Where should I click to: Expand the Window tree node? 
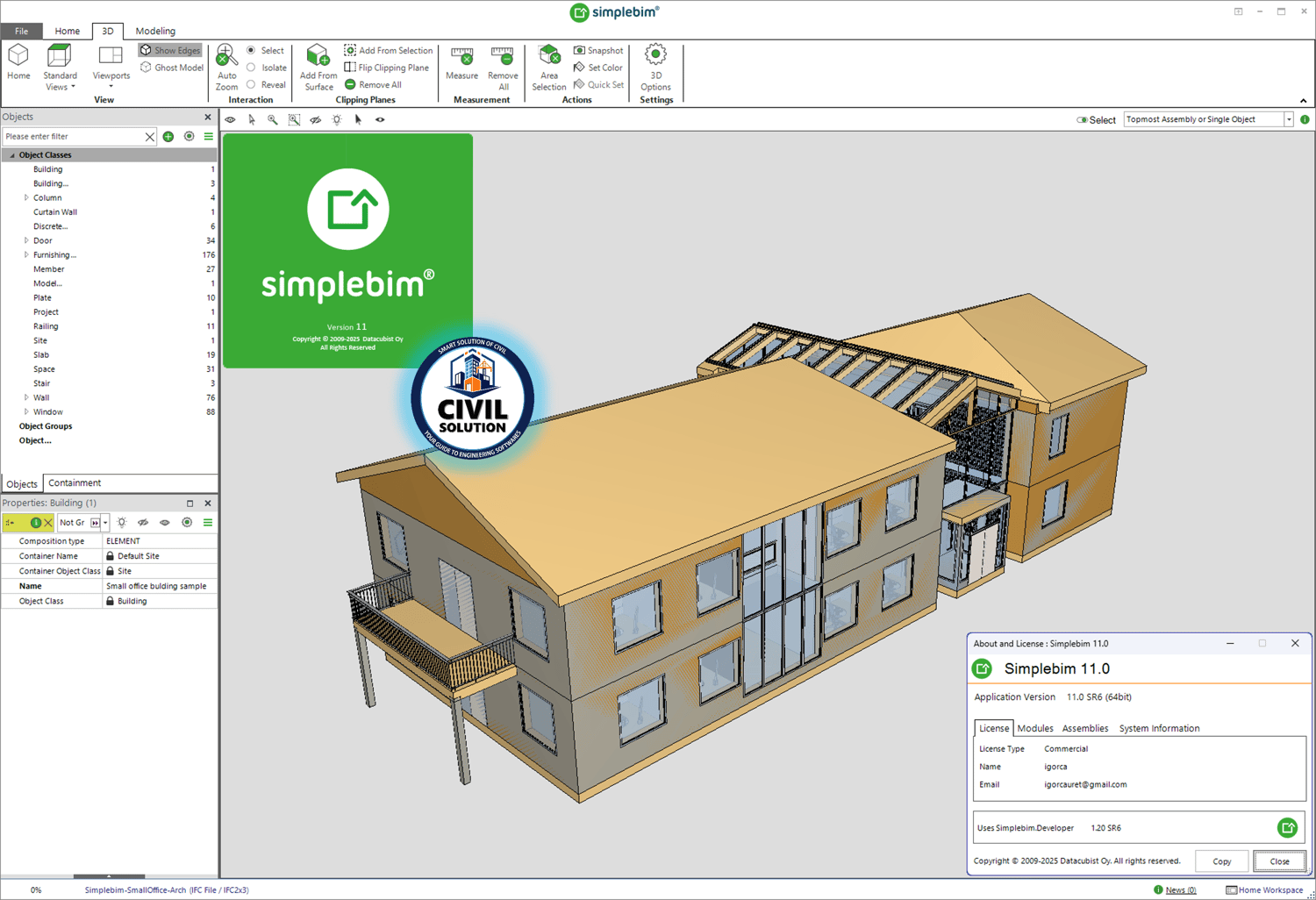click(x=26, y=412)
